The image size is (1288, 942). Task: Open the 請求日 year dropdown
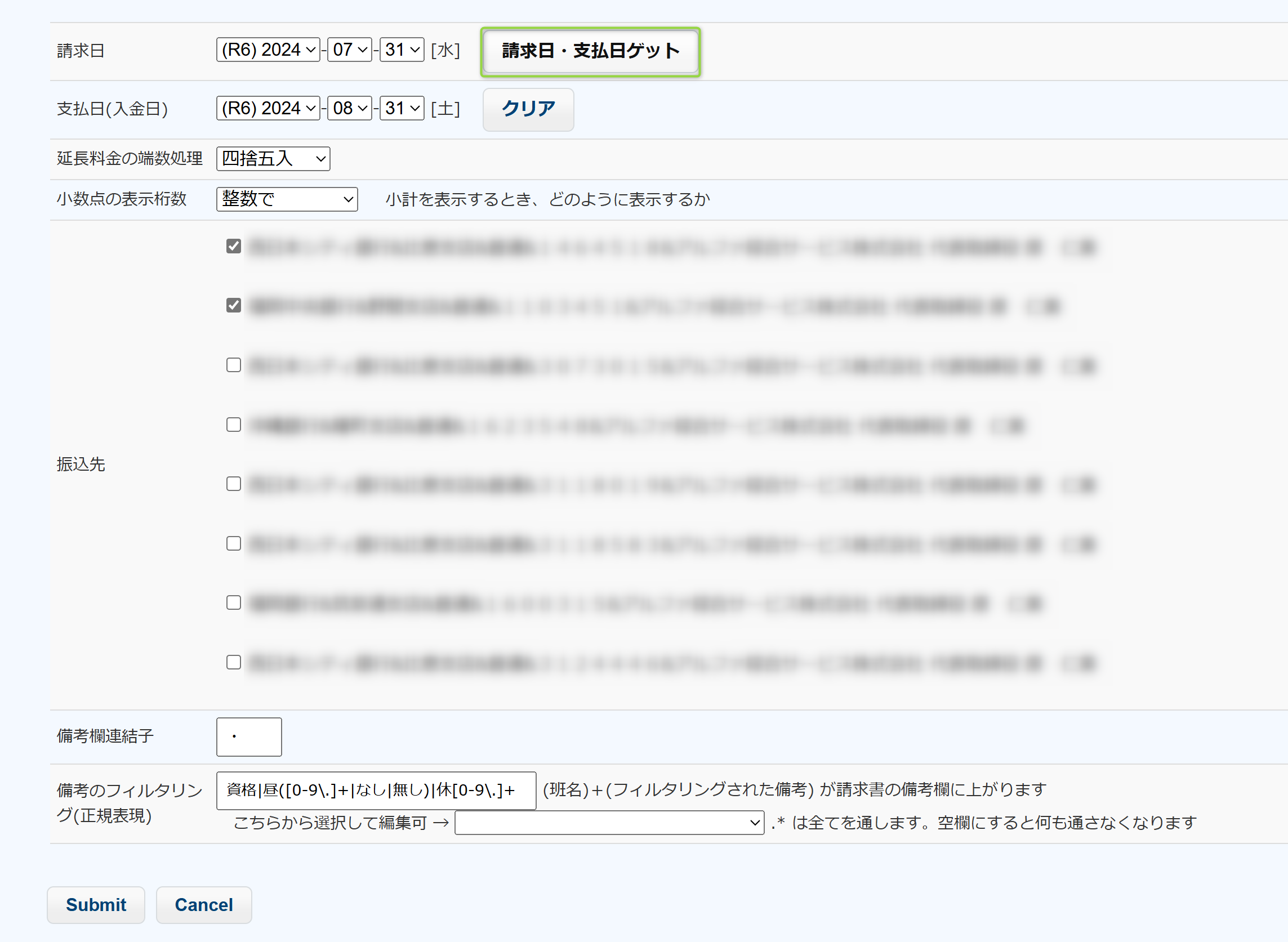[x=268, y=50]
